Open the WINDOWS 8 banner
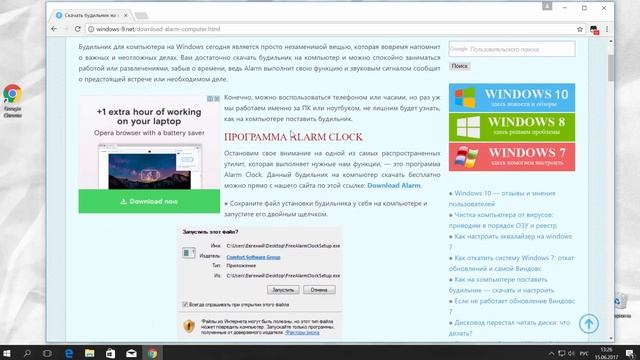This screenshot has height=360, width=640. coord(512,127)
